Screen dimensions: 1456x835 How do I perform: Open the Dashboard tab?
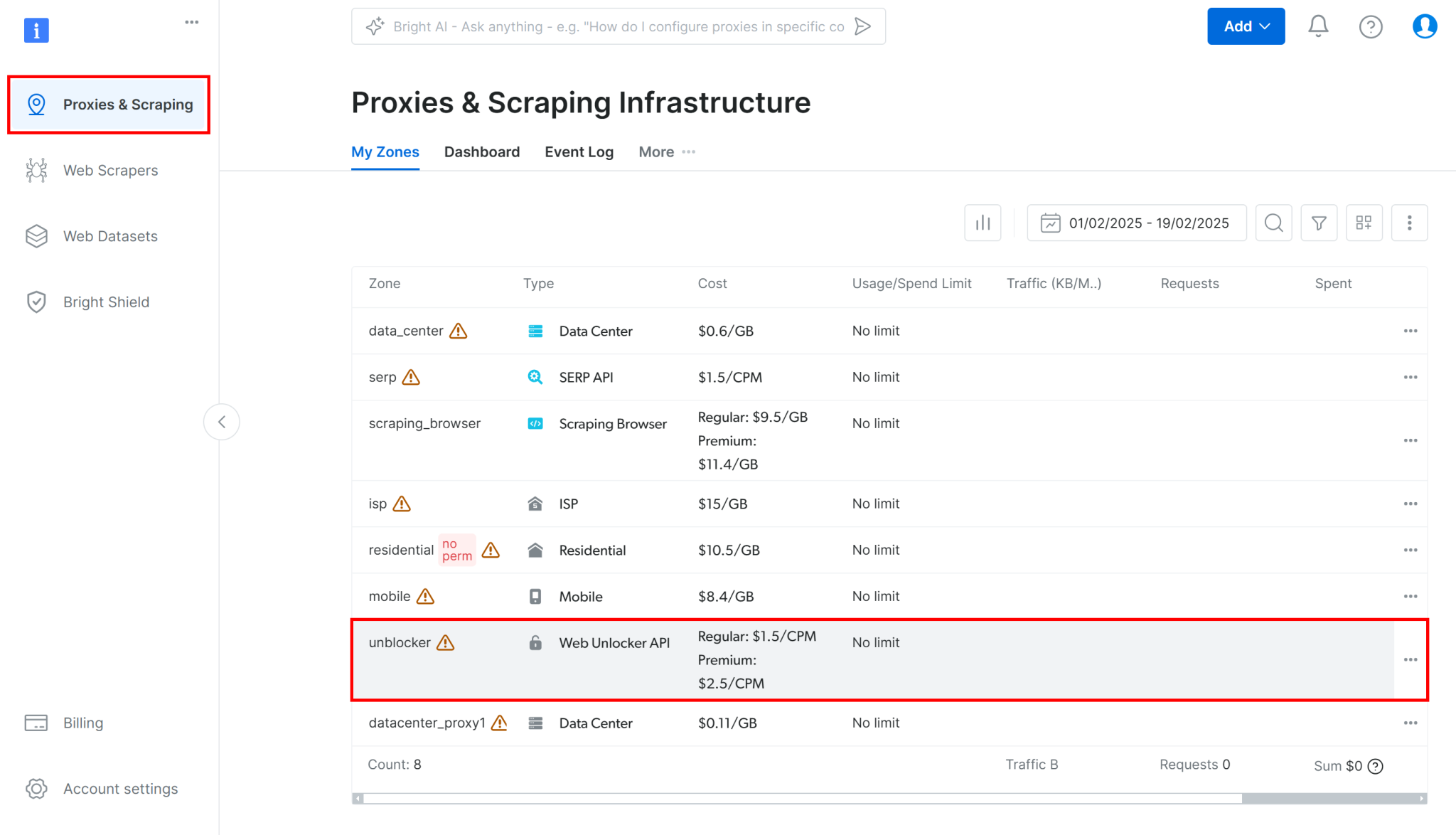tap(481, 151)
